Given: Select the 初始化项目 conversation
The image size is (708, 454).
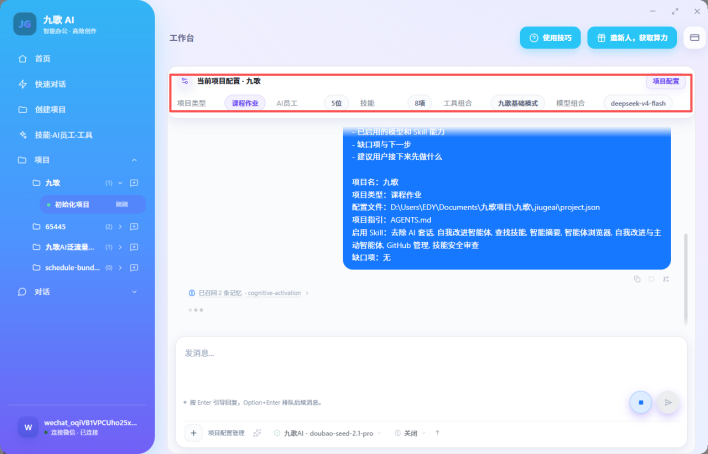Looking at the screenshot, I should click(93, 204).
